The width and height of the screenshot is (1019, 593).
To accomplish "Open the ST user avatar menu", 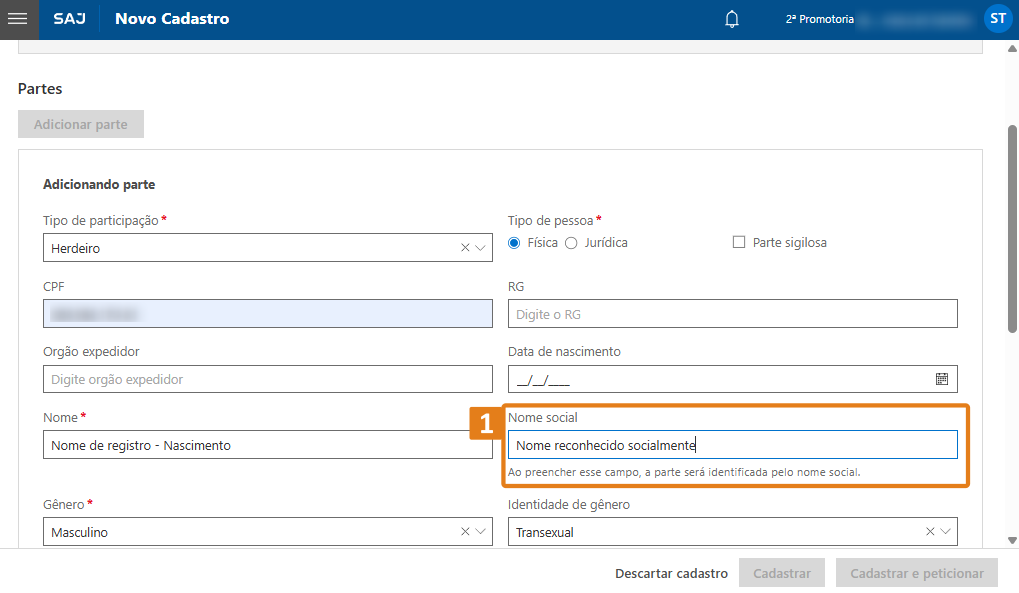I will pos(997,19).
